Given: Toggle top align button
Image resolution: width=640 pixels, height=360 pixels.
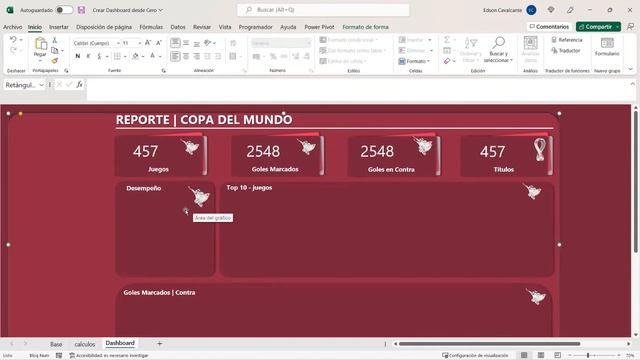Looking at the screenshot, I should click(x=175, y=43).
